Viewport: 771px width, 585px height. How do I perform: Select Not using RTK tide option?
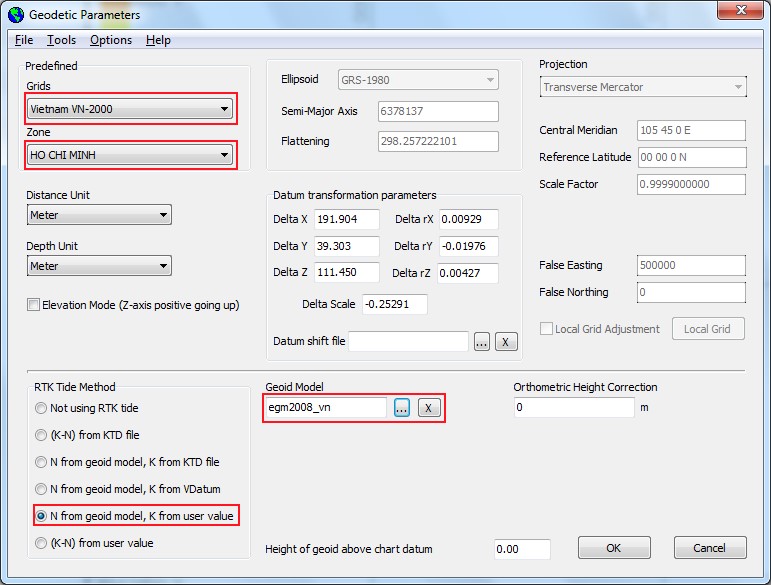41,408
